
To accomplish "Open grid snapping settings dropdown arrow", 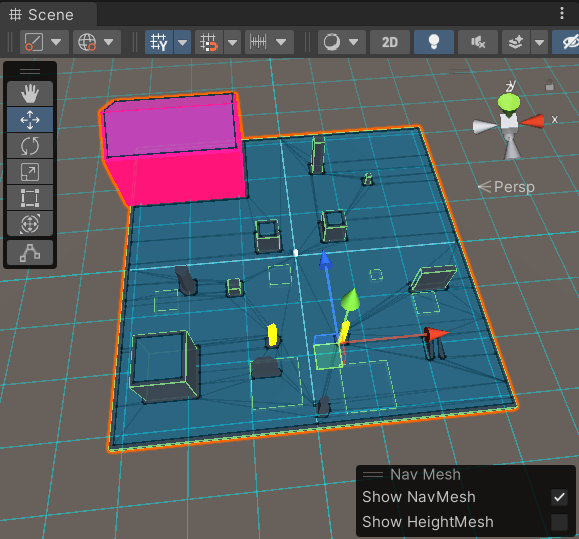I will (232, 42).
